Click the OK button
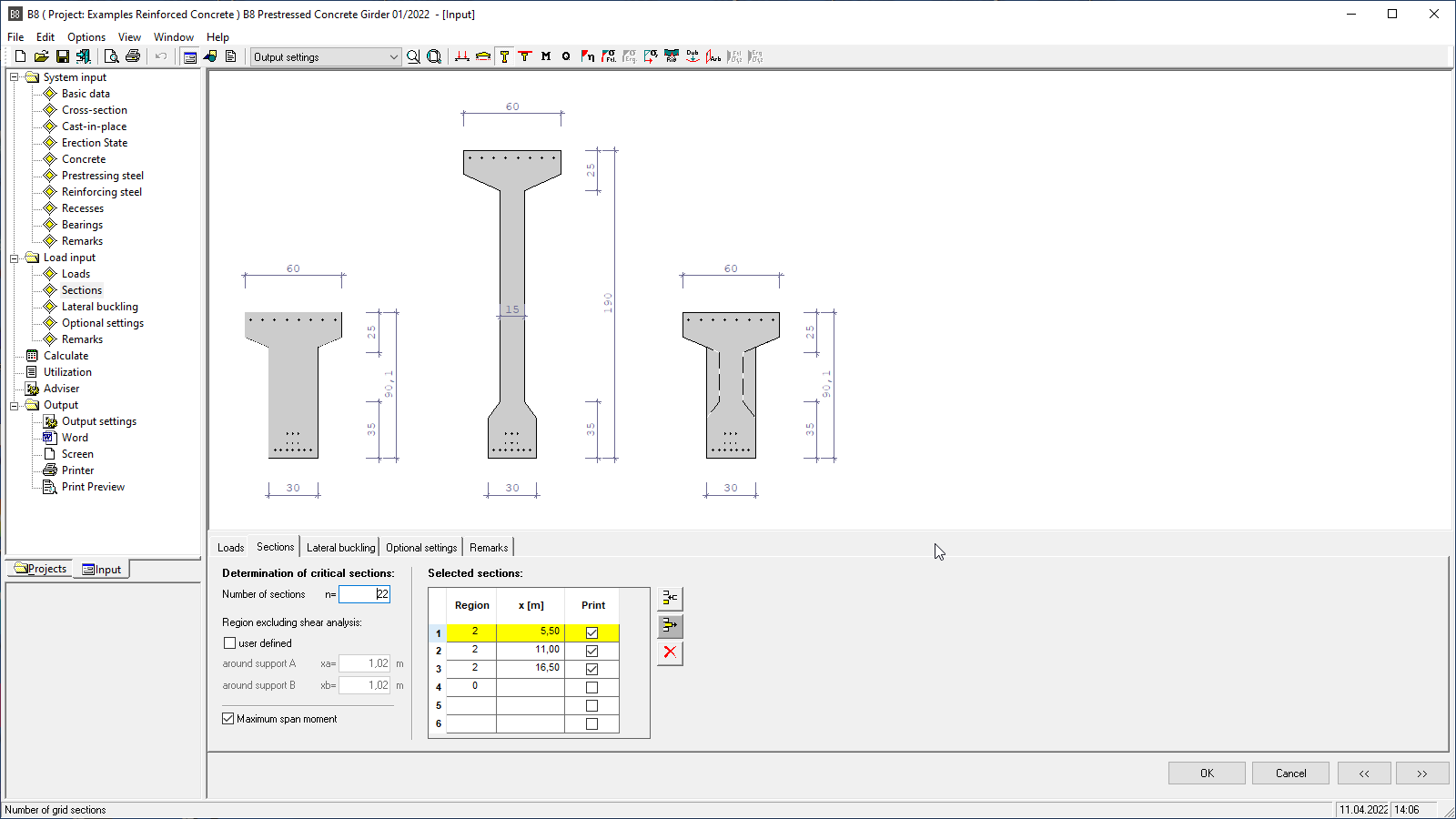 tap(1207, 773)
